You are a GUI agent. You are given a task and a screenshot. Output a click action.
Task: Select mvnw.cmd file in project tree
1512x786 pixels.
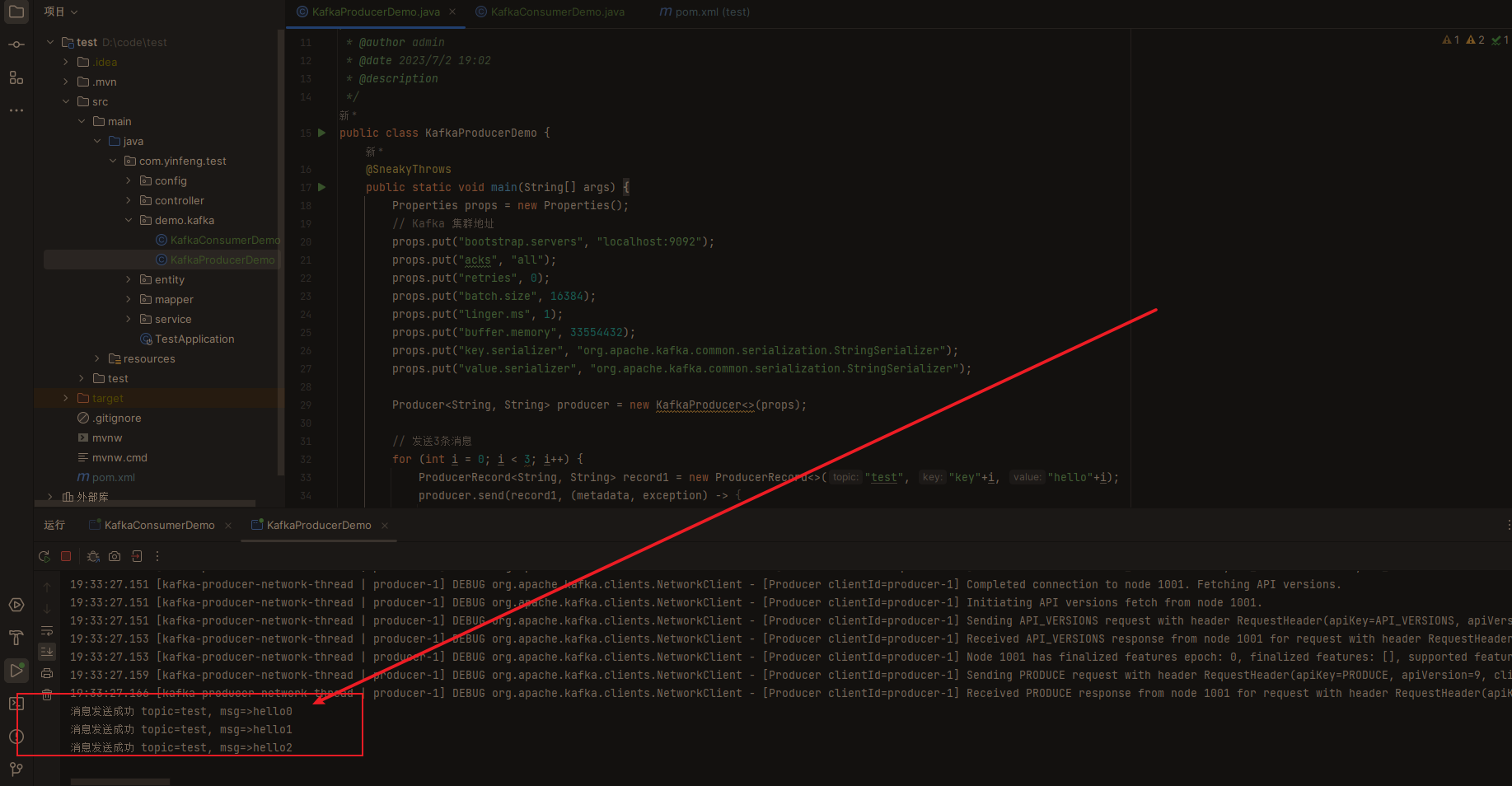click(112, 457)
